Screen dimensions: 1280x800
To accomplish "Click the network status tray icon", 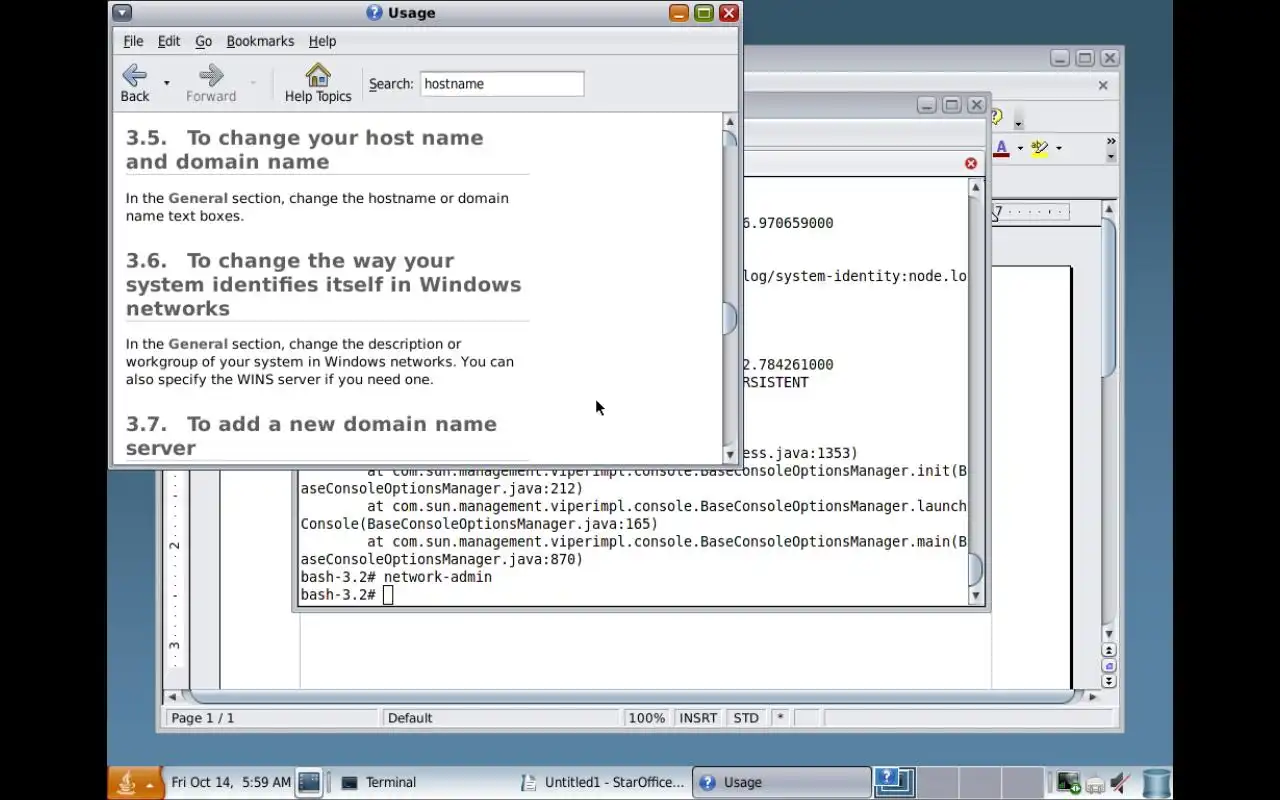I will pos(1068,783).
